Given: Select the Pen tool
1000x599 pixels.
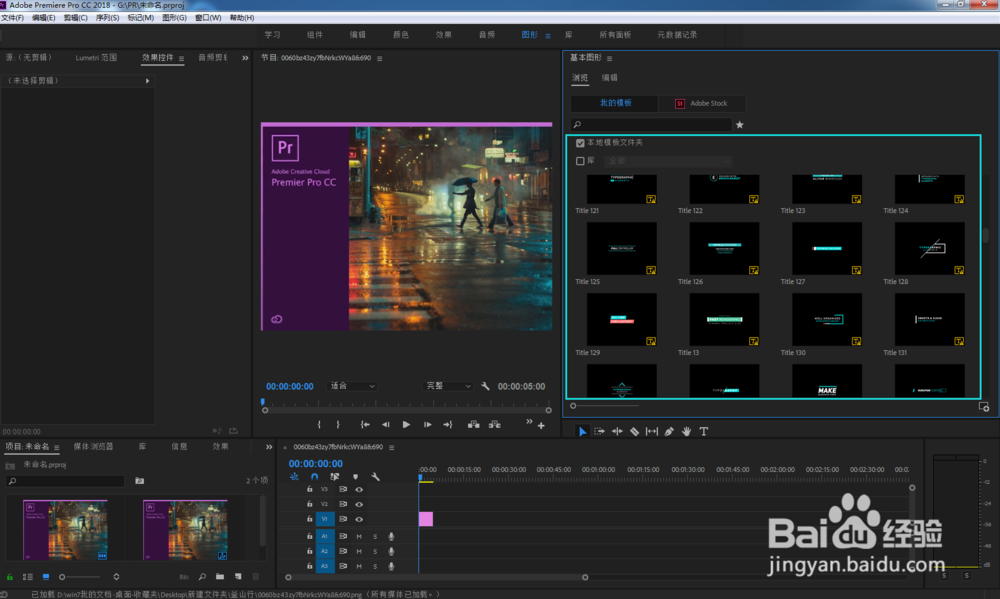Looking at the screenshot, I should (669, 432).
